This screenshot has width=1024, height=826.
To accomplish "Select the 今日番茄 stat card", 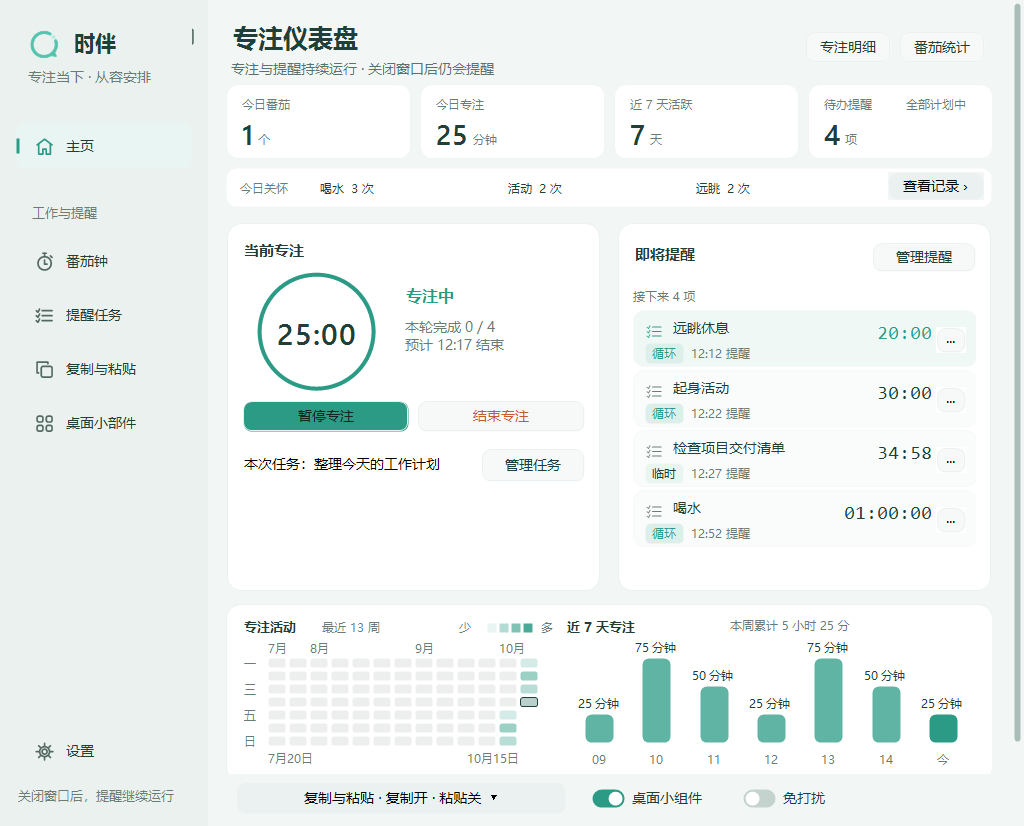I will pyautogui.click(x=319, y=121).
